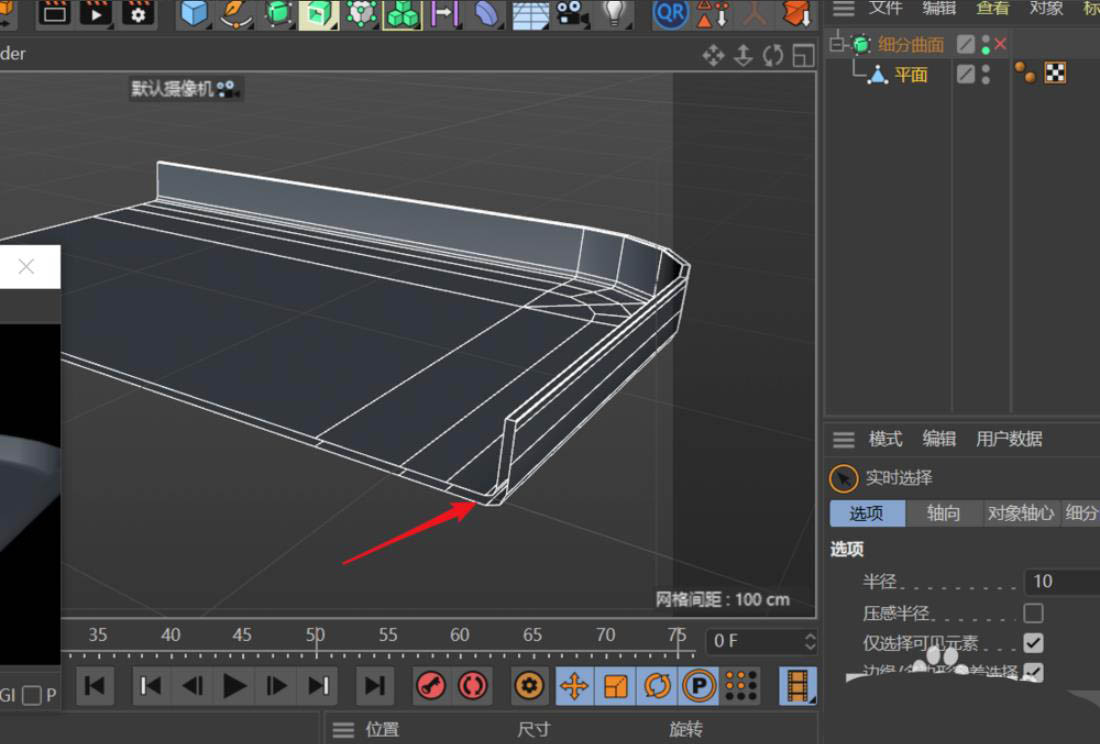
Task: Open the MoGraph cloner icon
Action: coord(361,13)
